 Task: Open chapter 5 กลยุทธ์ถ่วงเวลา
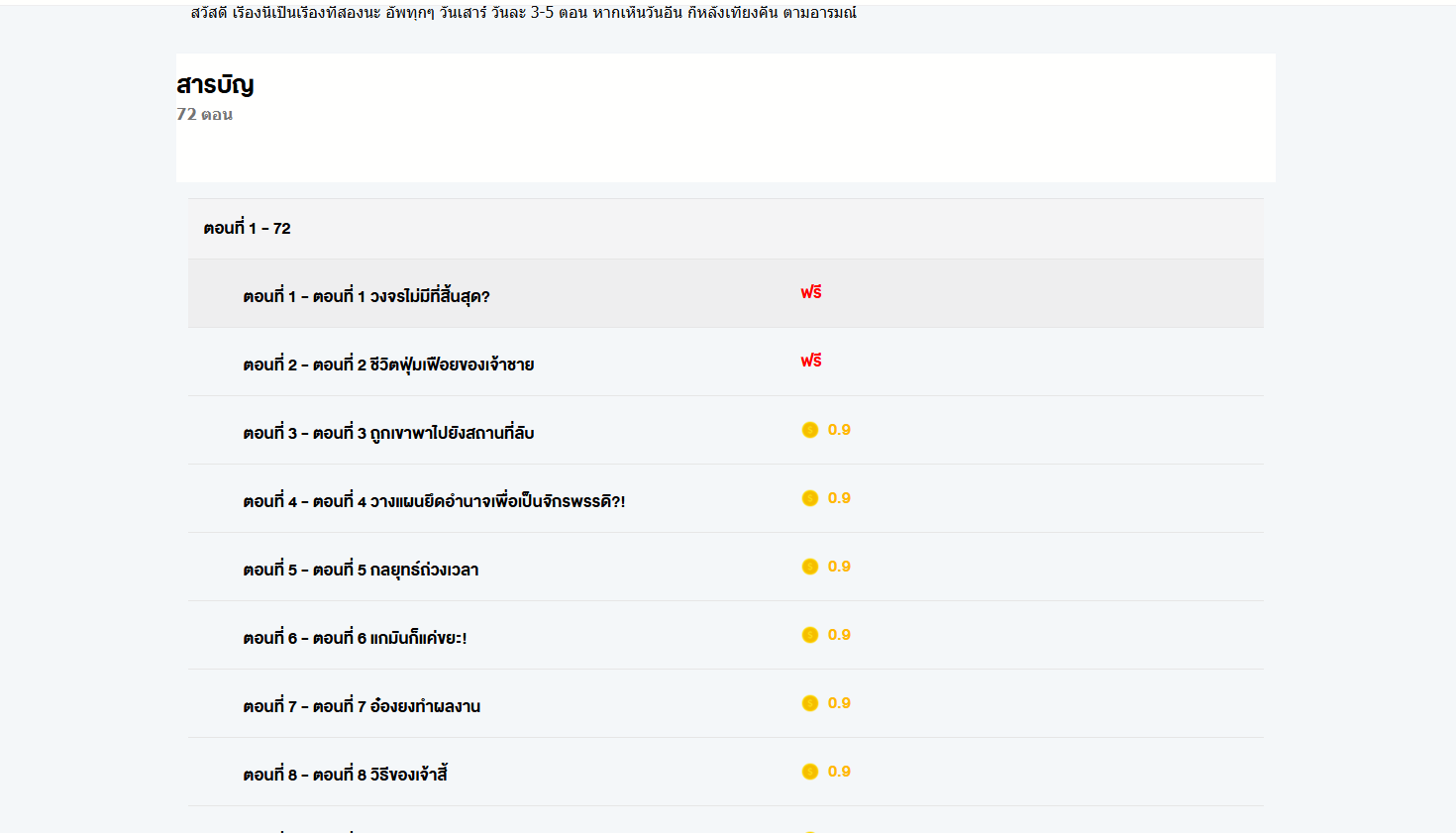[x=361, y=570]
